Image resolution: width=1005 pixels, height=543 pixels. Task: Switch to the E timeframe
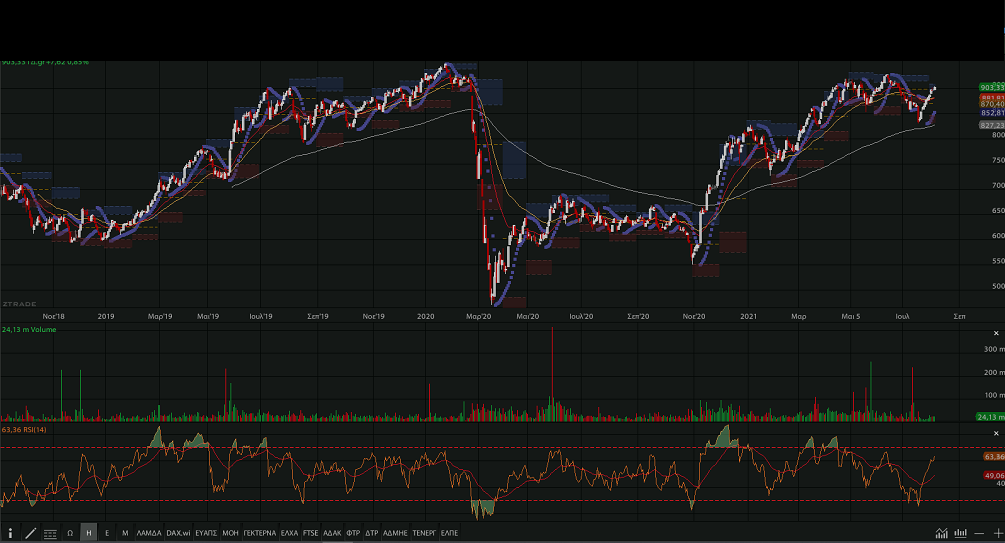[x=107, y=534]
